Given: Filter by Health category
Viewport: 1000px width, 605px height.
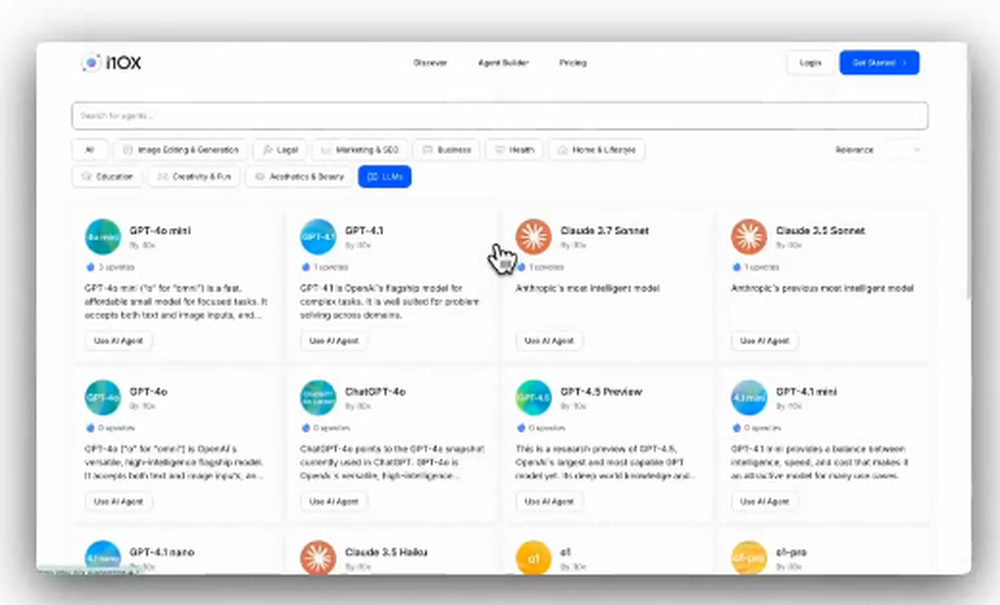Looking at the screenshot, I should pyautogui.click(x=514, y=150).
